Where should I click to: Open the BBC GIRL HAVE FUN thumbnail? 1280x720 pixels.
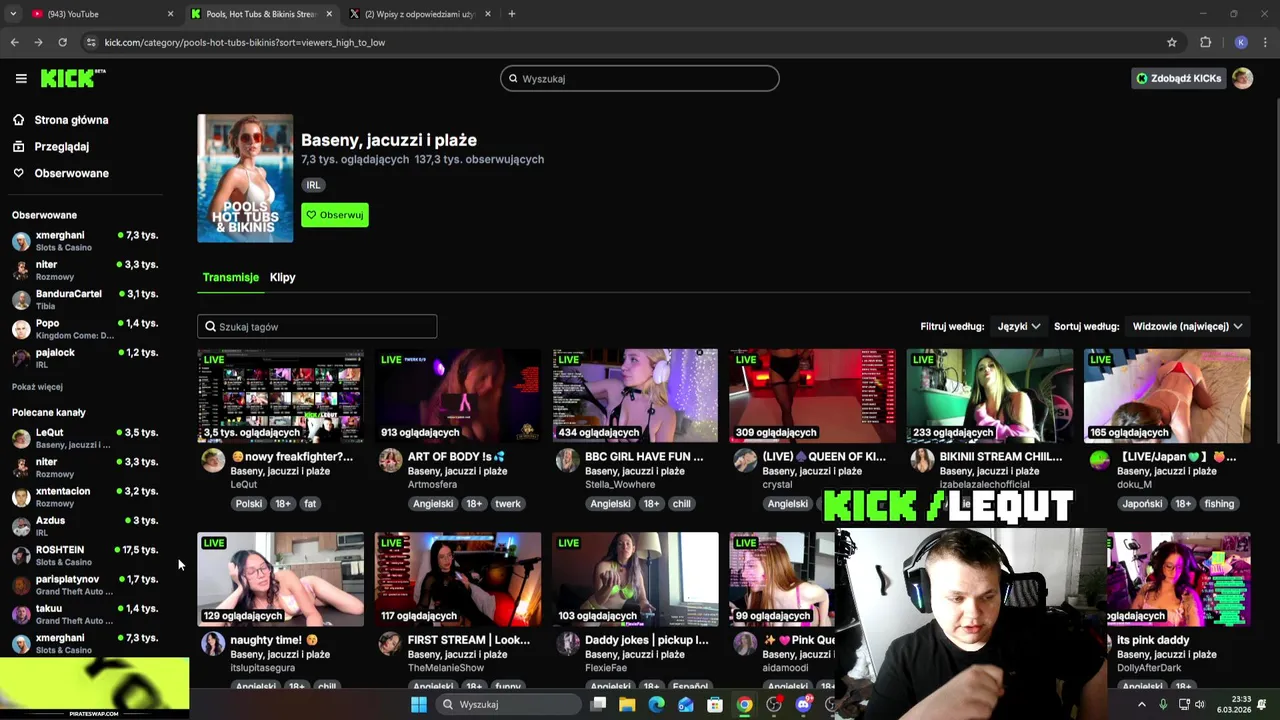coord(635,395)
